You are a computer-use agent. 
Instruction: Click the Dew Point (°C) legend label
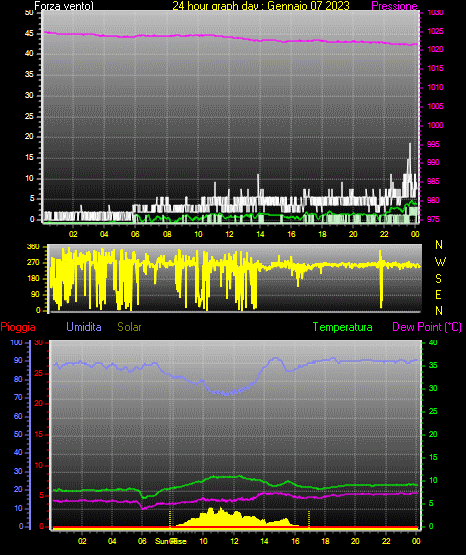coord(427,327)
